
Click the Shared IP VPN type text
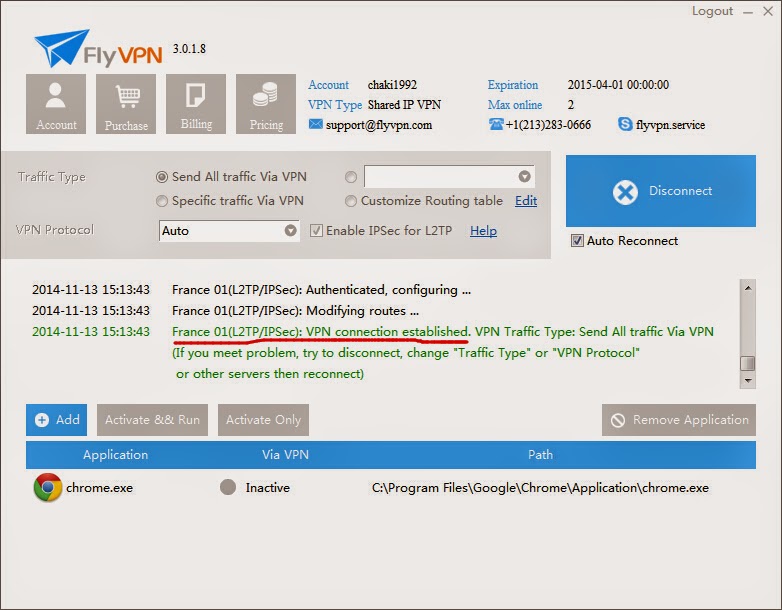404,105
